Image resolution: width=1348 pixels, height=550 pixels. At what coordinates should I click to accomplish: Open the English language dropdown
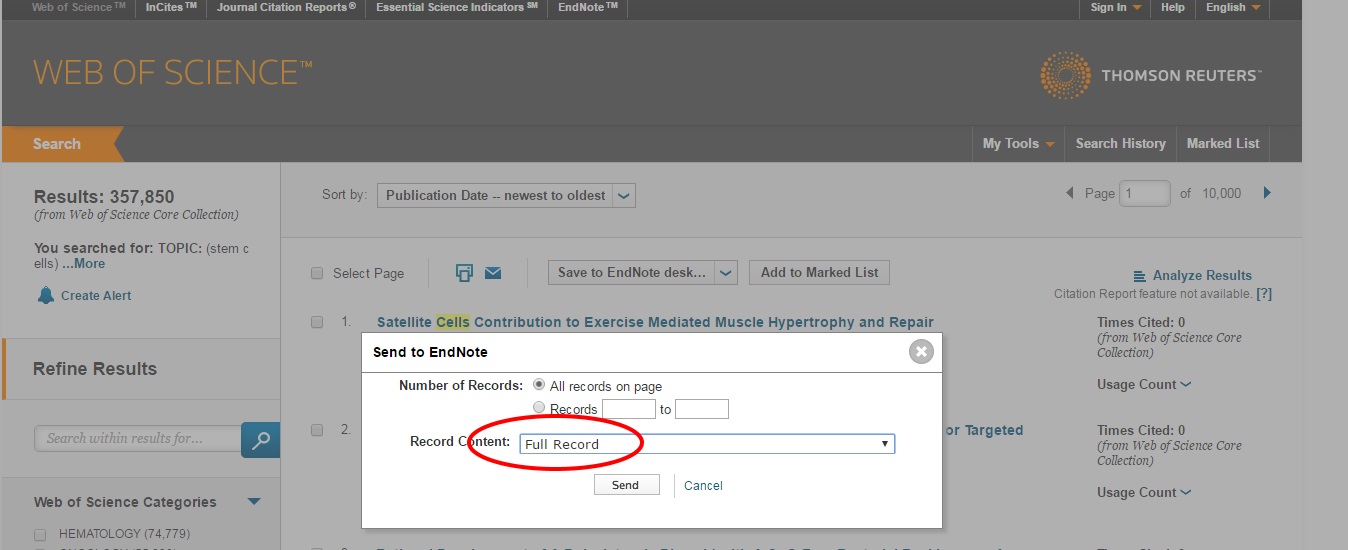tap(1233, 7)
